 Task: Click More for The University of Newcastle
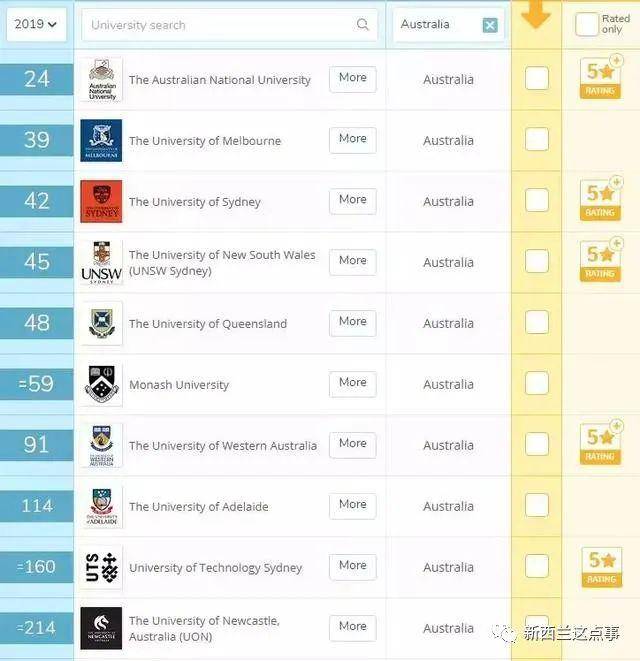pyautogui.click(x=353, y=628)
